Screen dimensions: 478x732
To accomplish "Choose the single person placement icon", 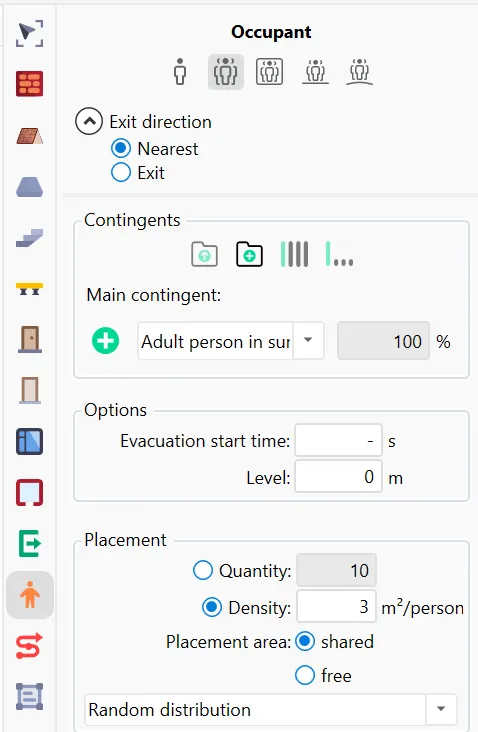I will pyautogui.click(x=180, y=71).
